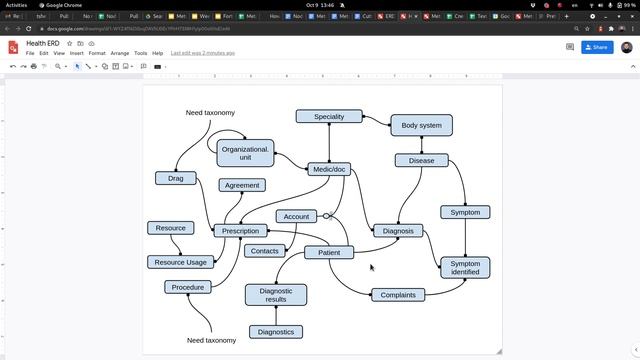Select the Body system entity box
This screenshot has width=640, height=360.
click(x=422, y=125)
